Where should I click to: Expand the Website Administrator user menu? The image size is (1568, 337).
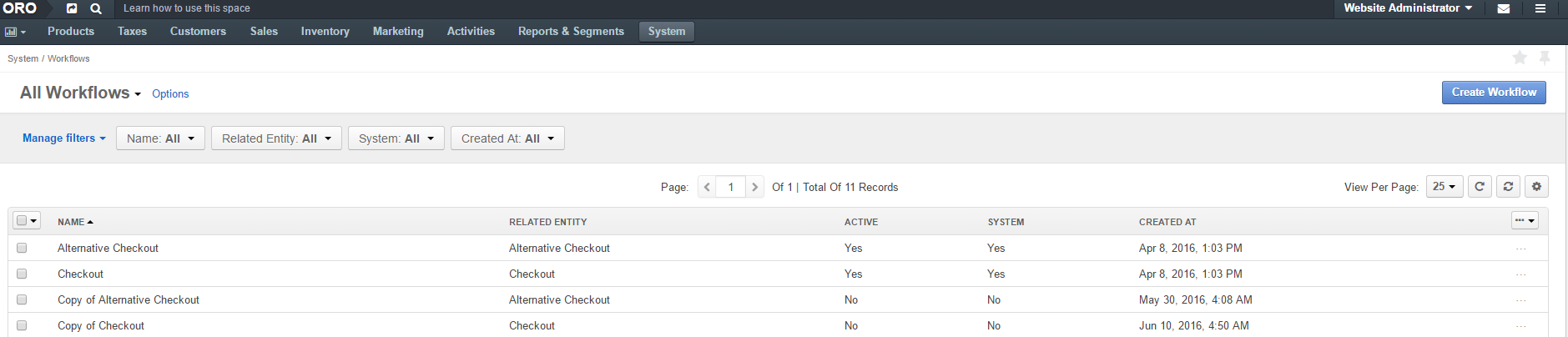coord(1408,8)
